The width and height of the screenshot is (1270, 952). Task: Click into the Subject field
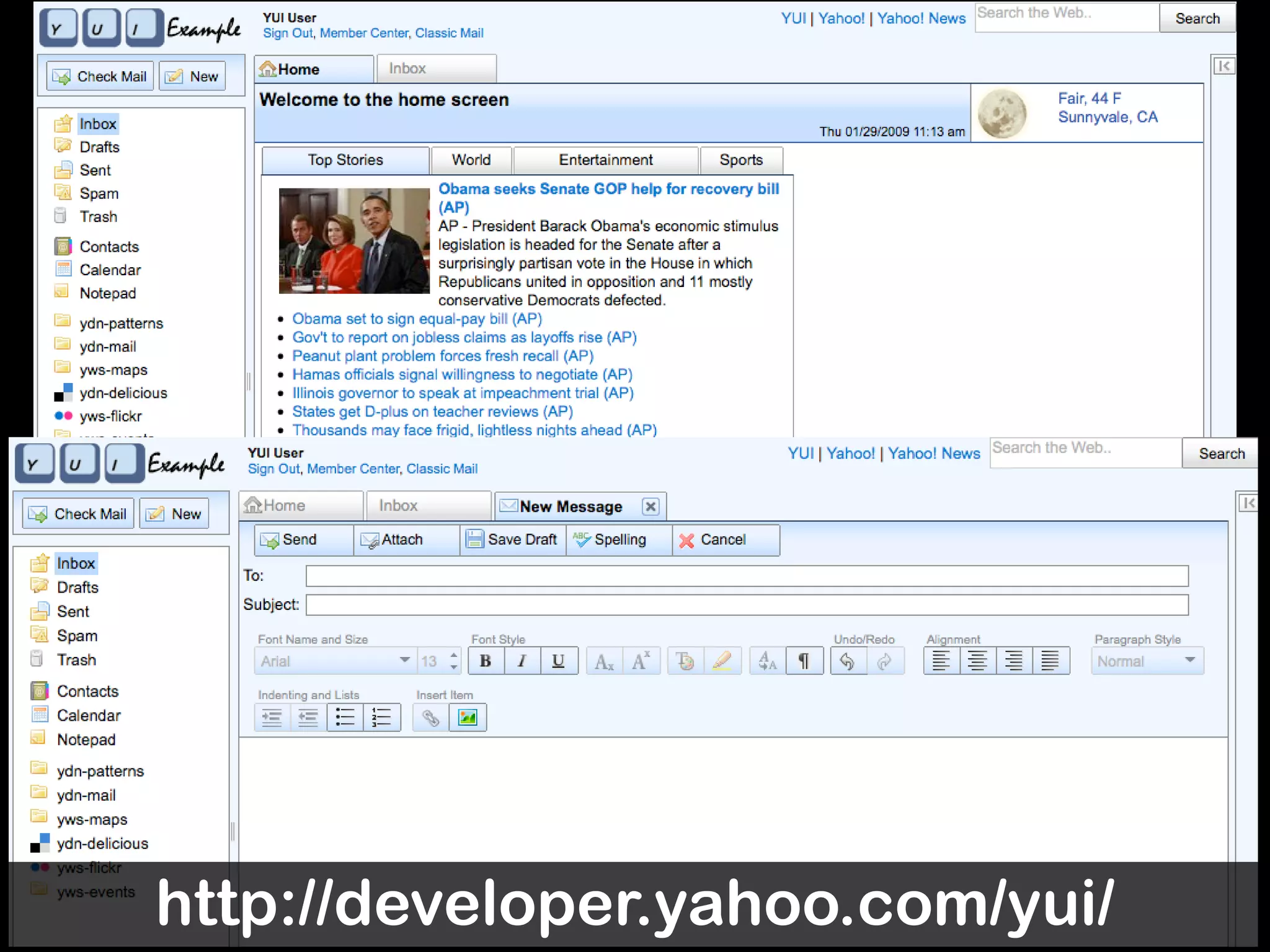[747, 605]
